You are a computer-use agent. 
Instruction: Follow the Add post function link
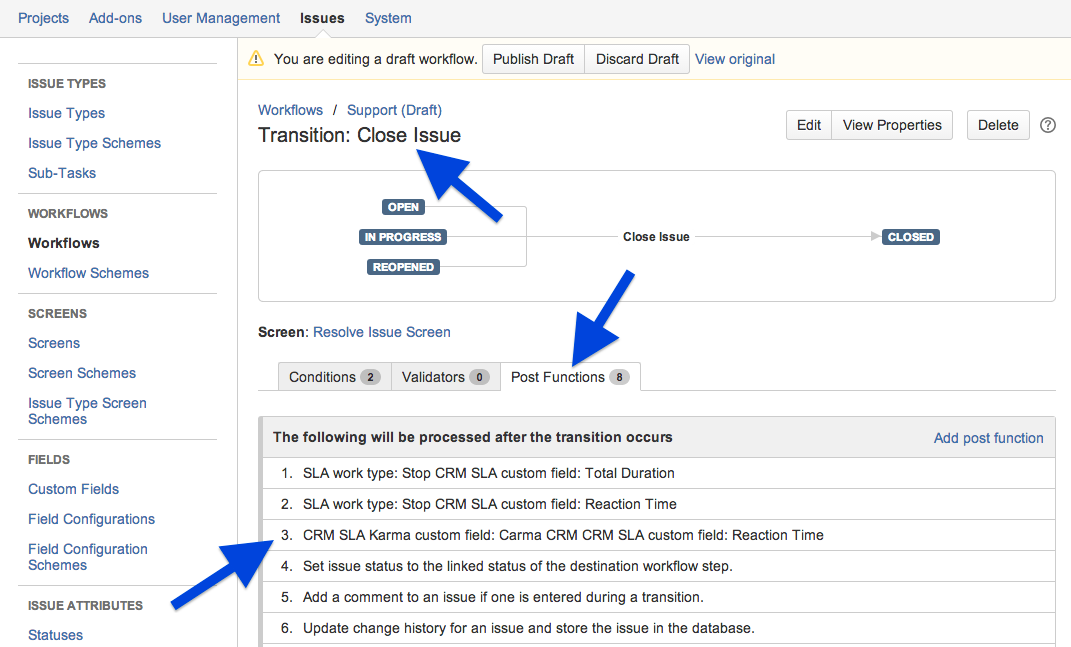point(988,438)
